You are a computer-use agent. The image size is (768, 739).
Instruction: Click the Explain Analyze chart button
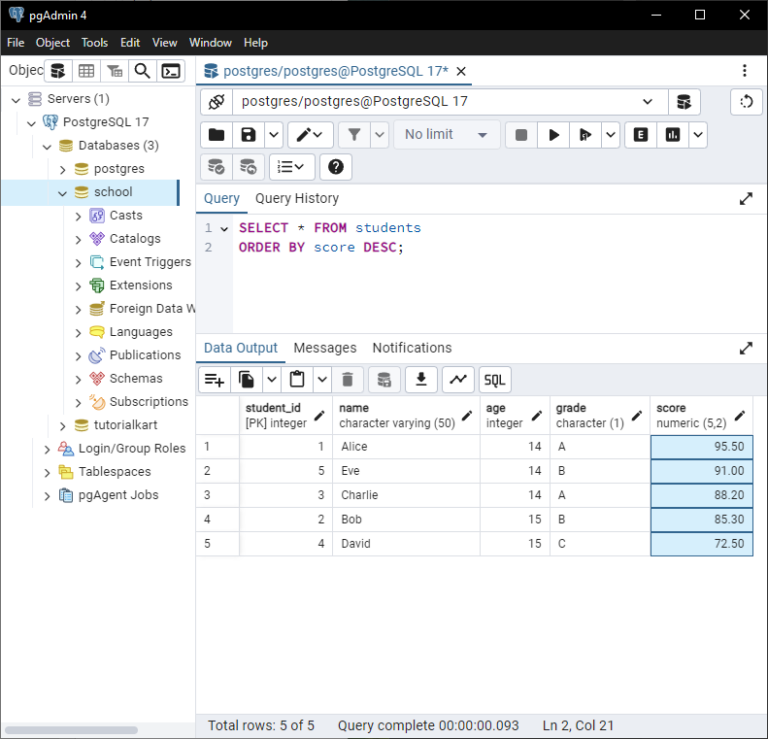click(x=673, y=135)
